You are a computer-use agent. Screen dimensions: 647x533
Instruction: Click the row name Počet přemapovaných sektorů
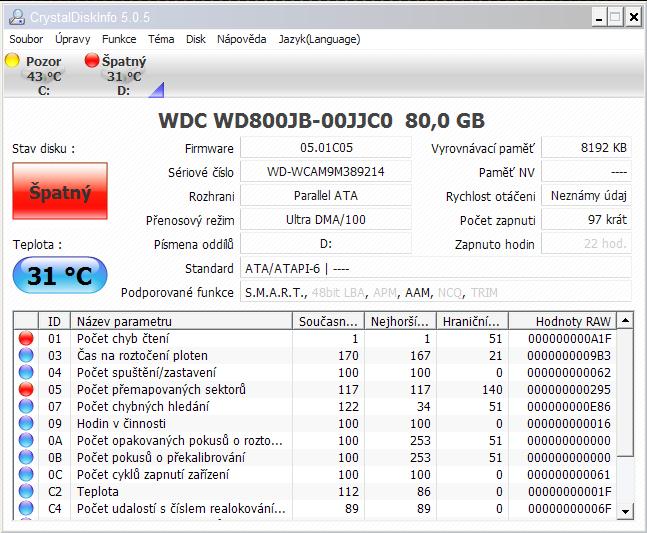[x=161, y=389]
